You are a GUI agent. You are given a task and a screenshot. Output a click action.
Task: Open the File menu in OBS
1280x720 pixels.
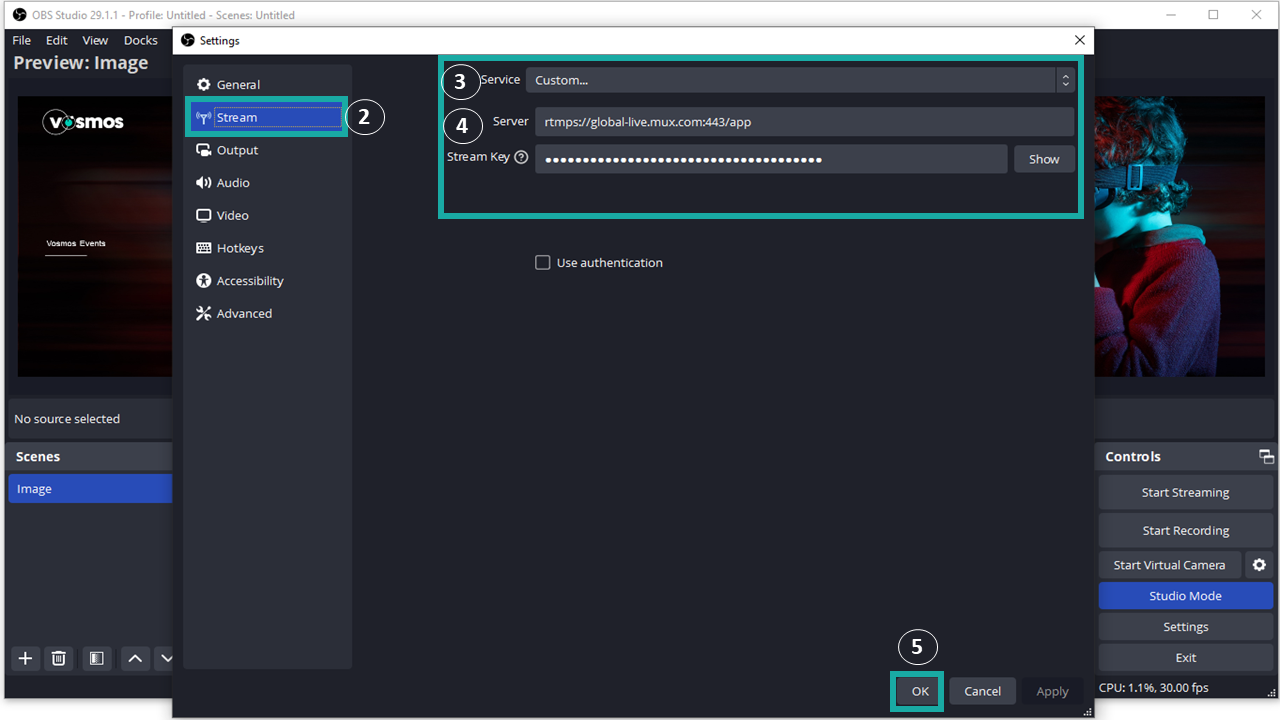pos(22,40)
